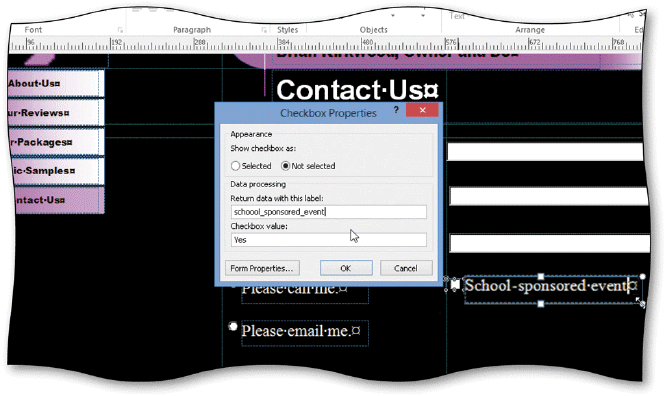Screen dimensions: 665x396
Task: Click the help question mark in dialog
Action: (x=396, y=110)
